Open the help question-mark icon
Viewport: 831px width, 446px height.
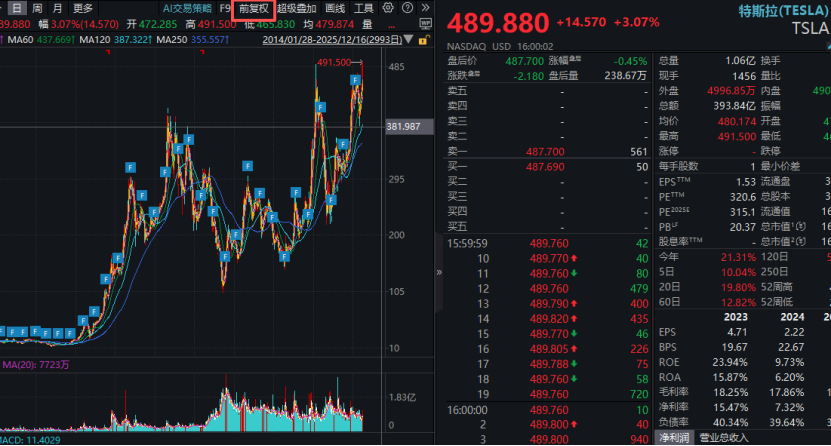(408, 8)
